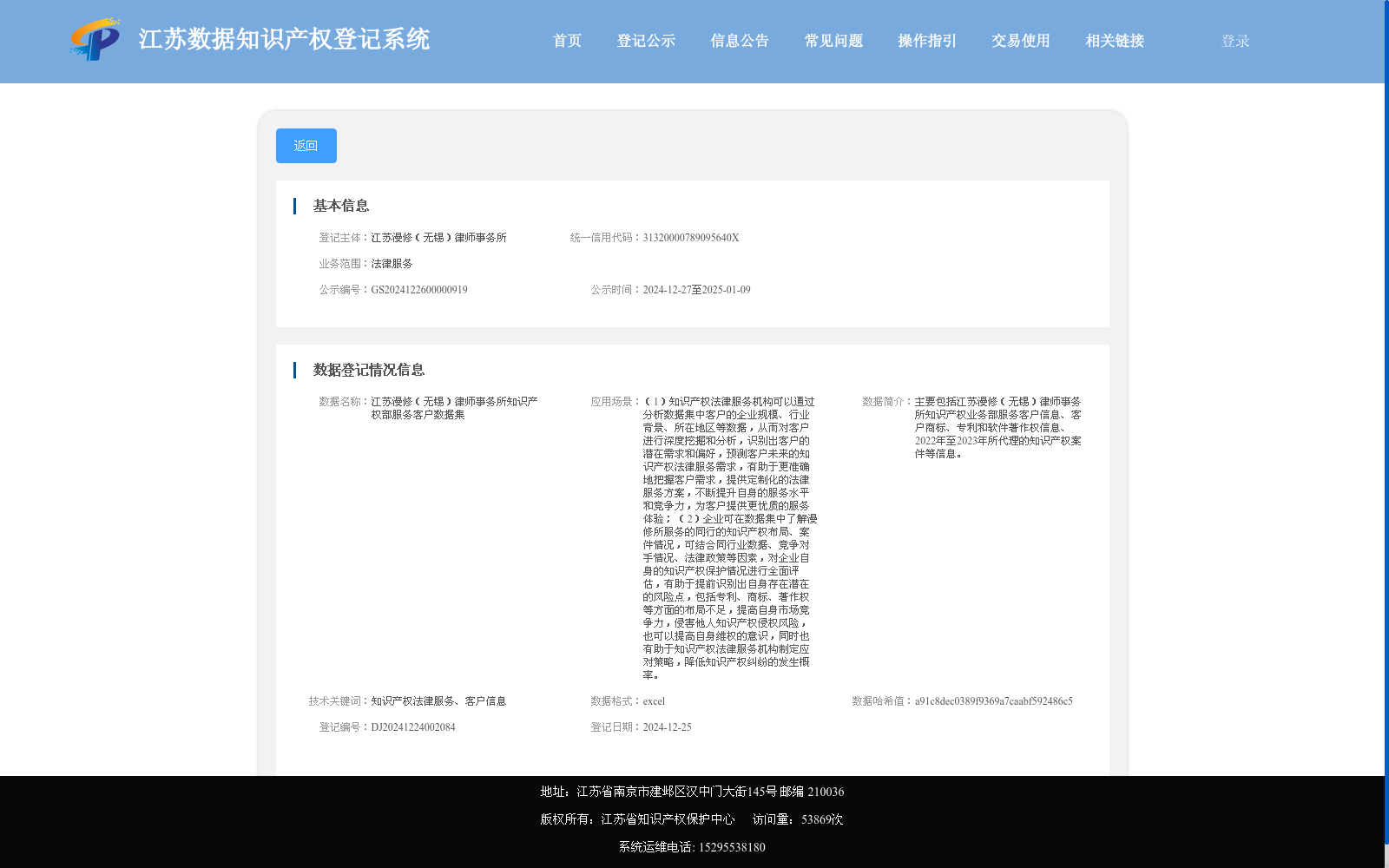This screenshot has width=1389, height=868.
Task: Go to 首页 in navigation
Action: tap(567, 41)
